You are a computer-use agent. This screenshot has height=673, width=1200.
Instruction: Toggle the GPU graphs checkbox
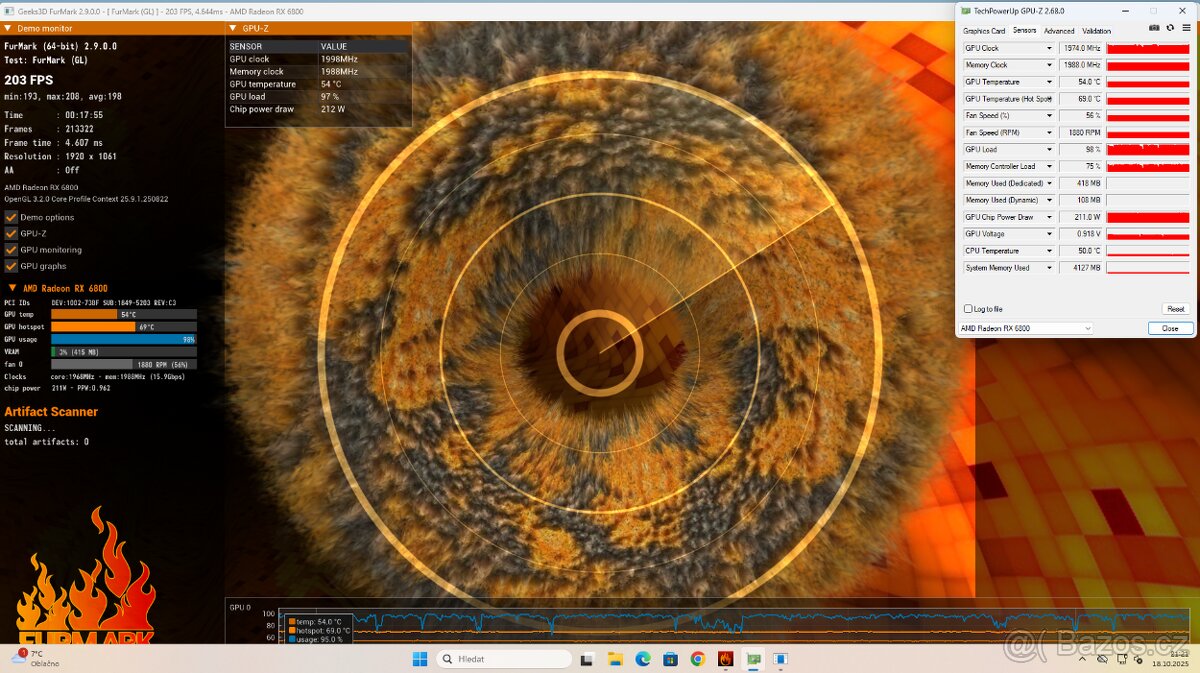(11, 266)
